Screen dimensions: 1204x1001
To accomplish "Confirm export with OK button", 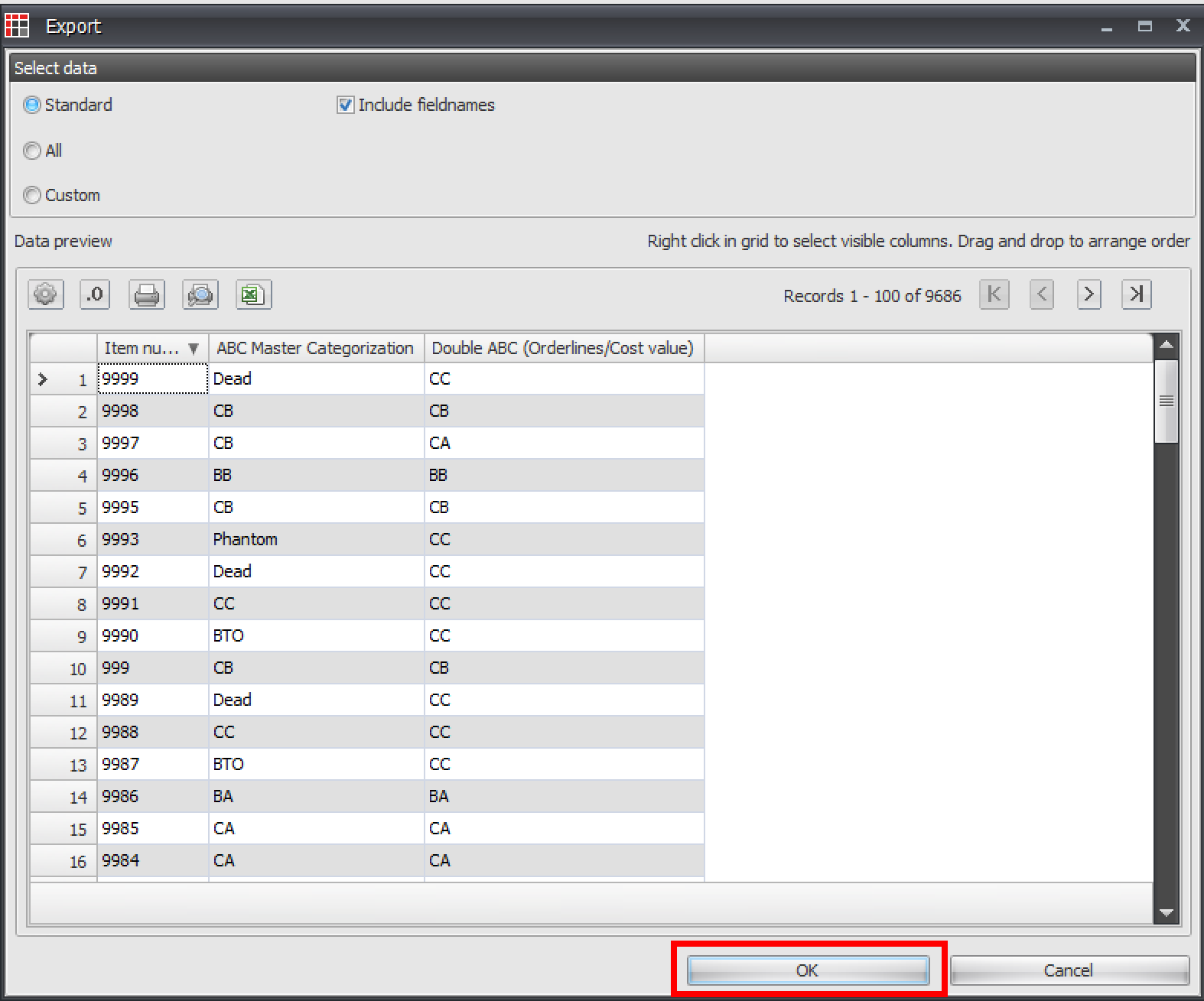I will [808, 970].
